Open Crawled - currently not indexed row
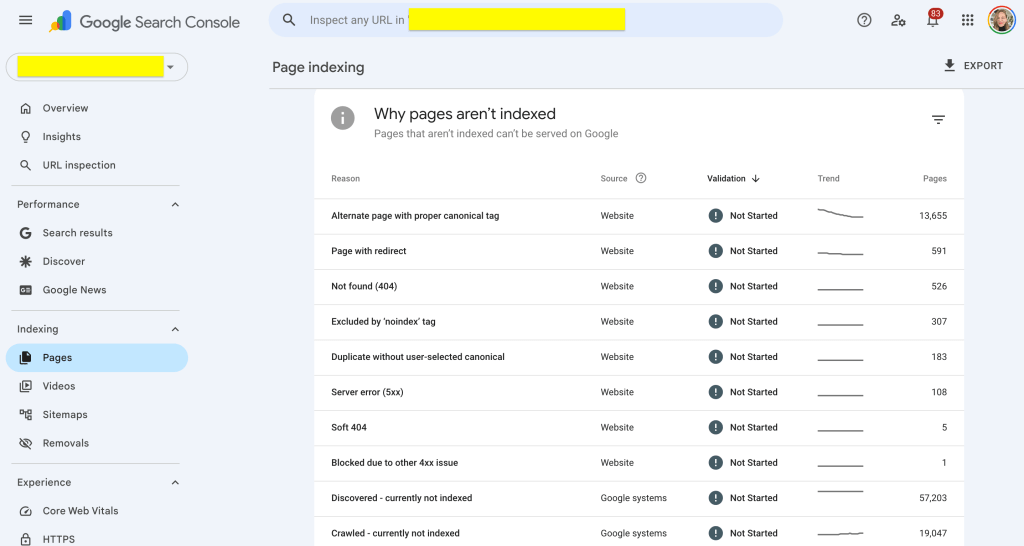 coord(639,532)
